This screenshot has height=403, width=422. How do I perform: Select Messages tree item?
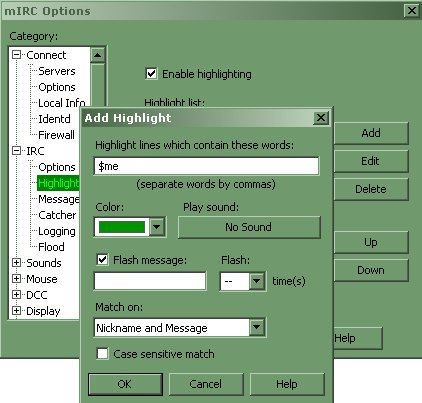pyautogui.click(x=59, y=199)
